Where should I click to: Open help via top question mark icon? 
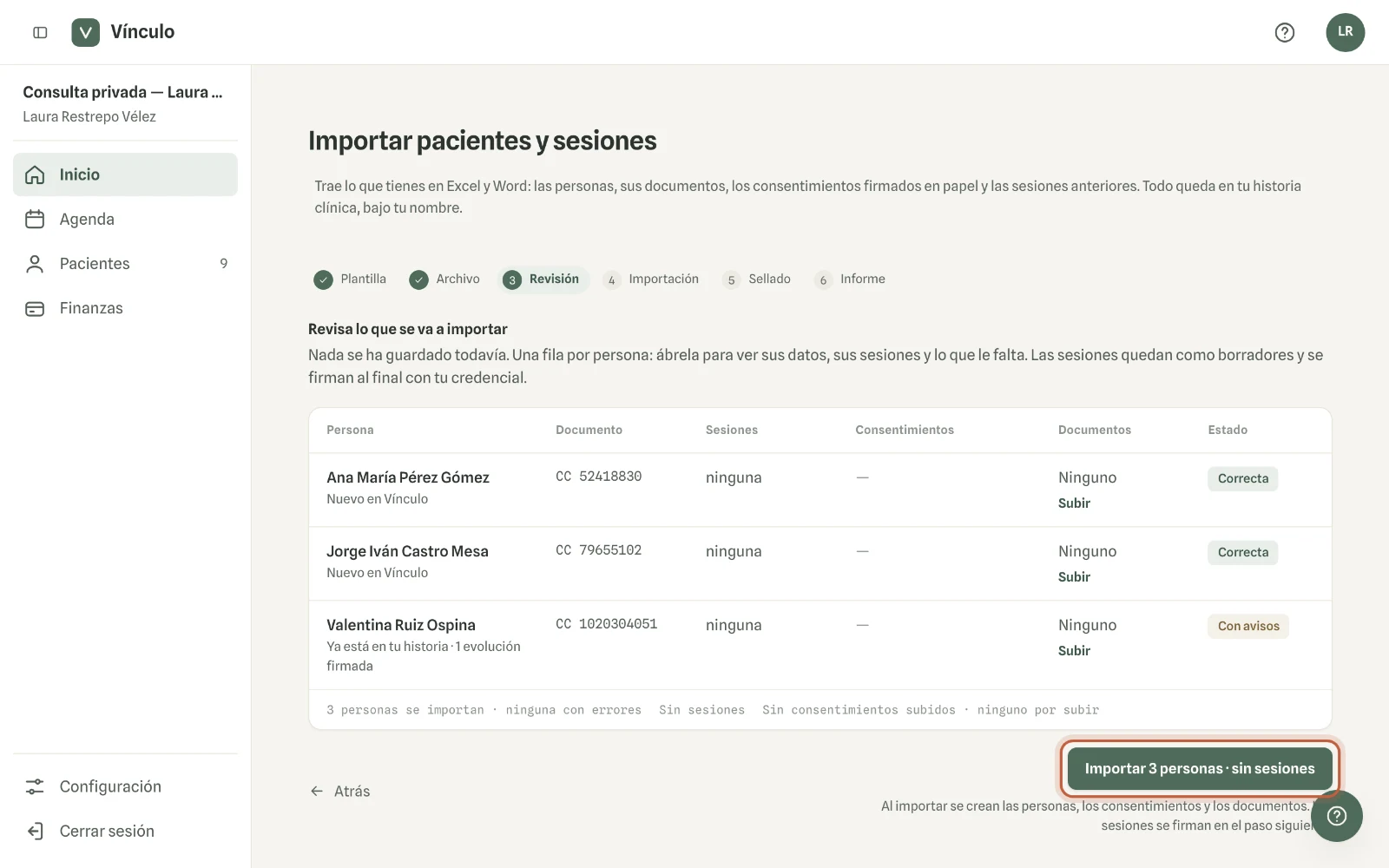point(1285,32)
